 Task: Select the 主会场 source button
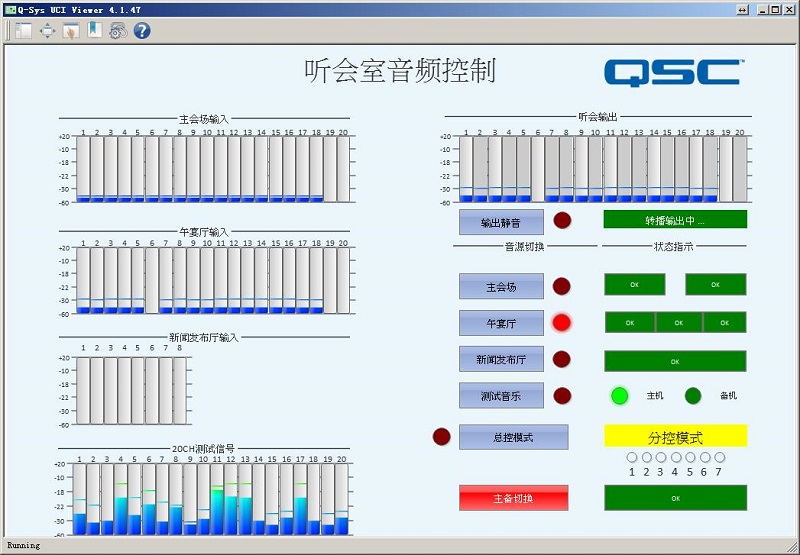tap(501, 286)
